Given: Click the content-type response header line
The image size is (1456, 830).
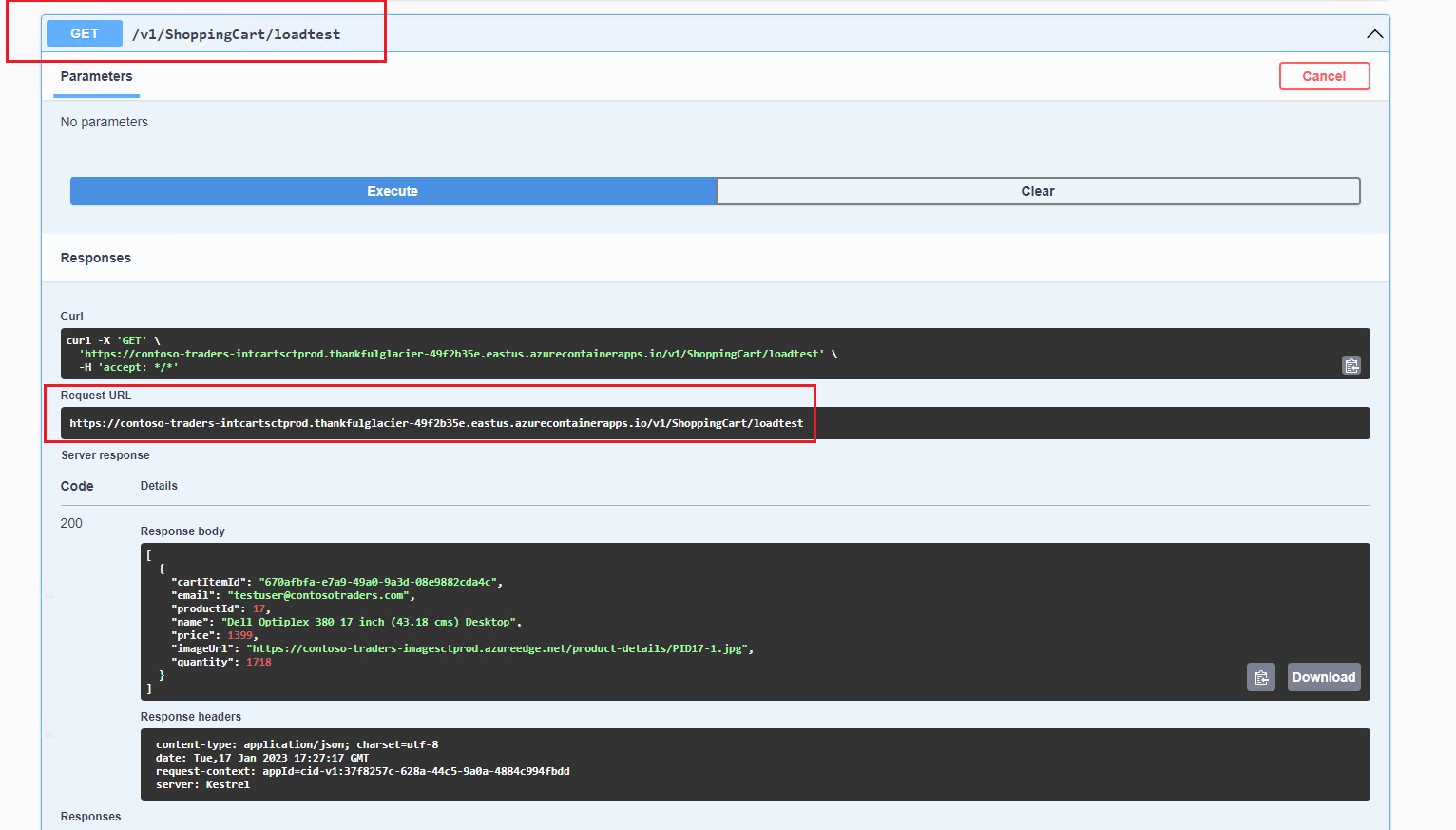Looking at the screenshot, I should pos(297,744).
